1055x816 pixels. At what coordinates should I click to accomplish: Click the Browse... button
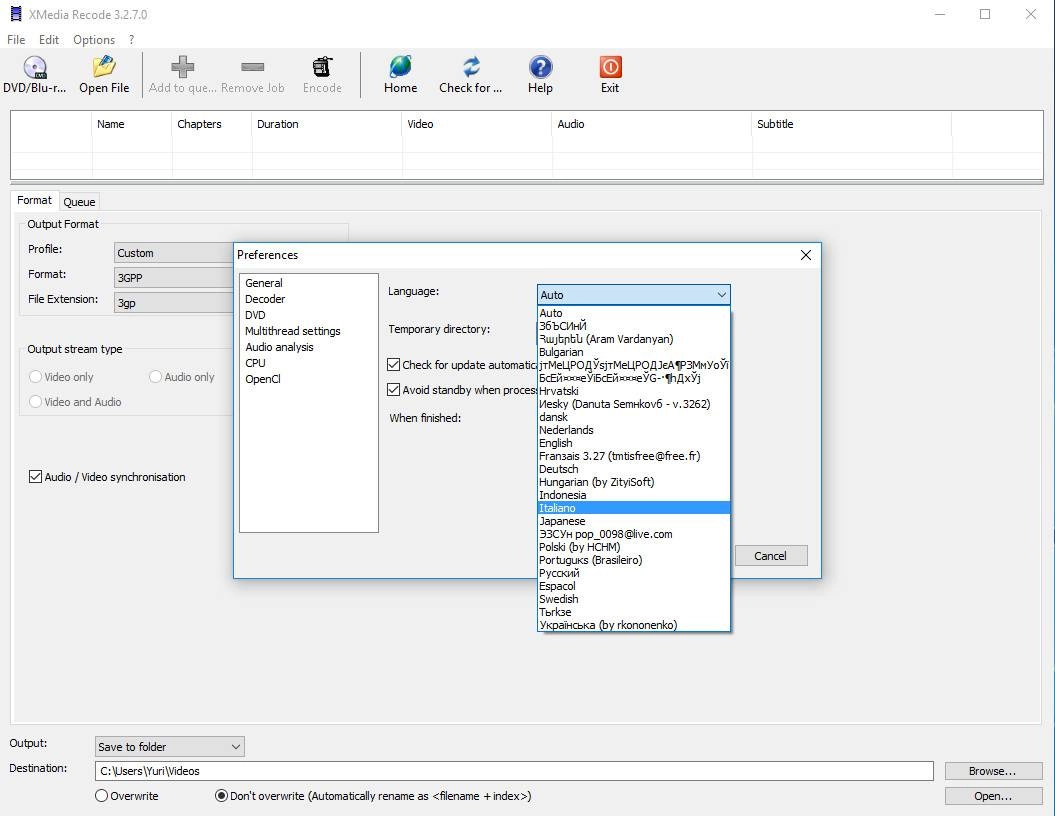tap(993, 771)
